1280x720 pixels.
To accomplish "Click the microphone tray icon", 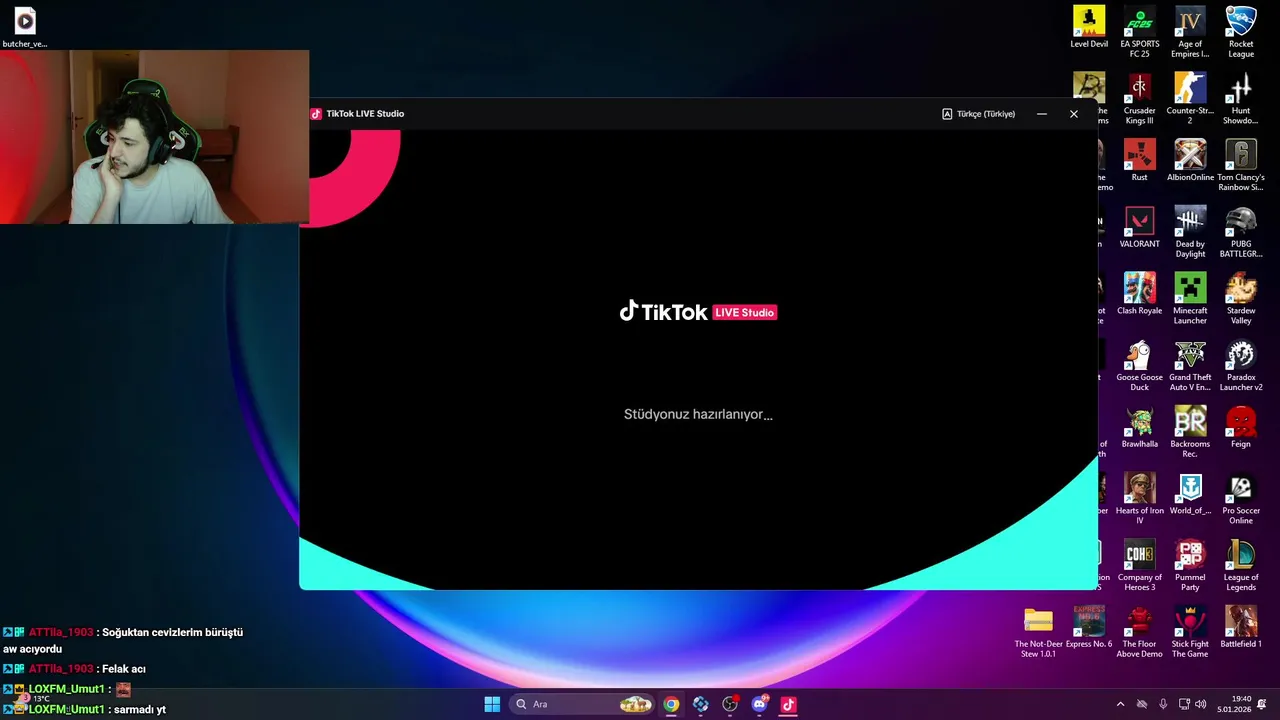I will [x=1162, y=704].
